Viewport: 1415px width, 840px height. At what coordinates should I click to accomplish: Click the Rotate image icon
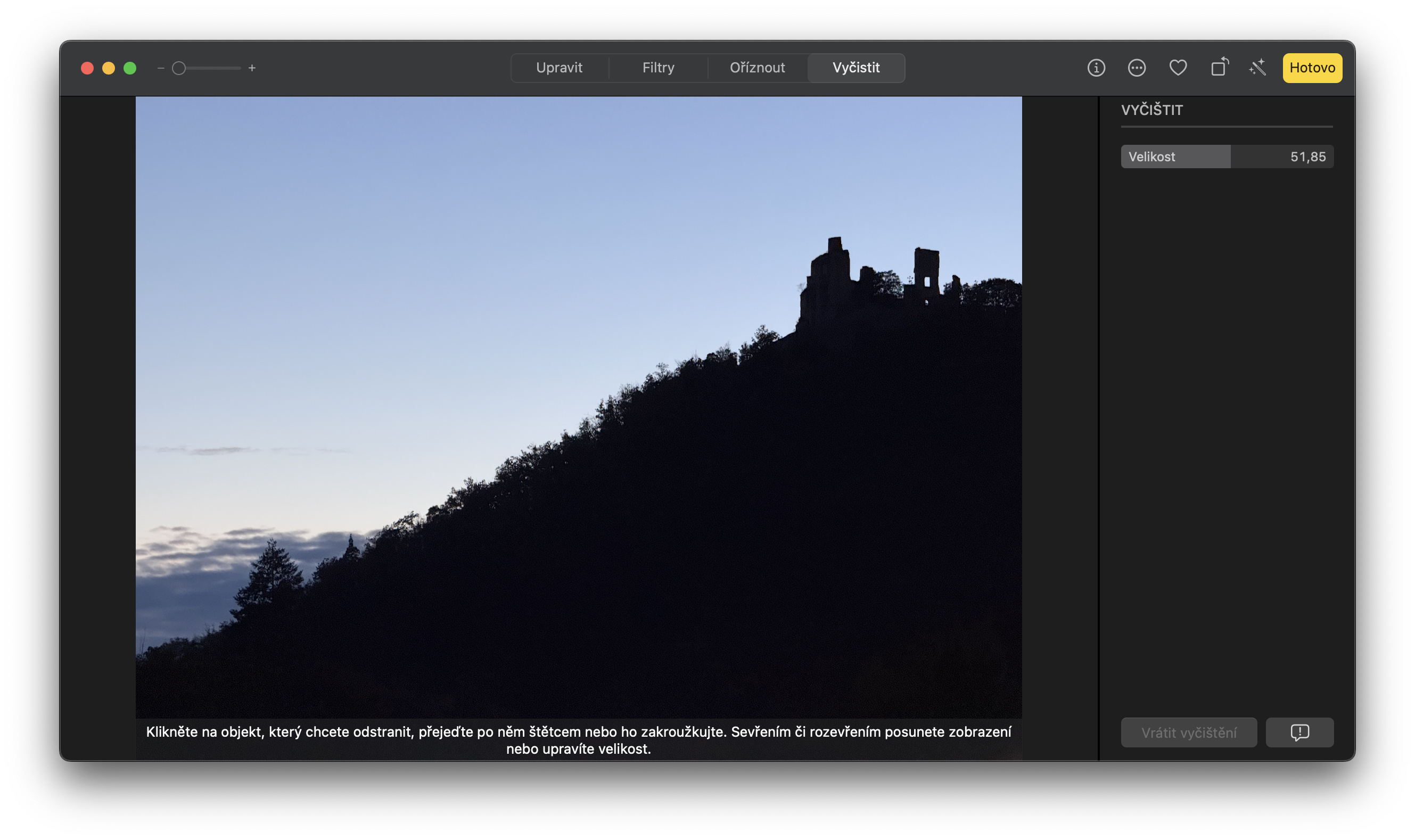[1219, 68]
